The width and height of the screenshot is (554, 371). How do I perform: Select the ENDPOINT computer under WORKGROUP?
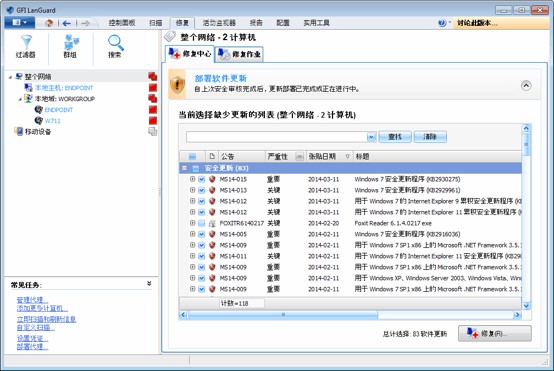point(59,110)
